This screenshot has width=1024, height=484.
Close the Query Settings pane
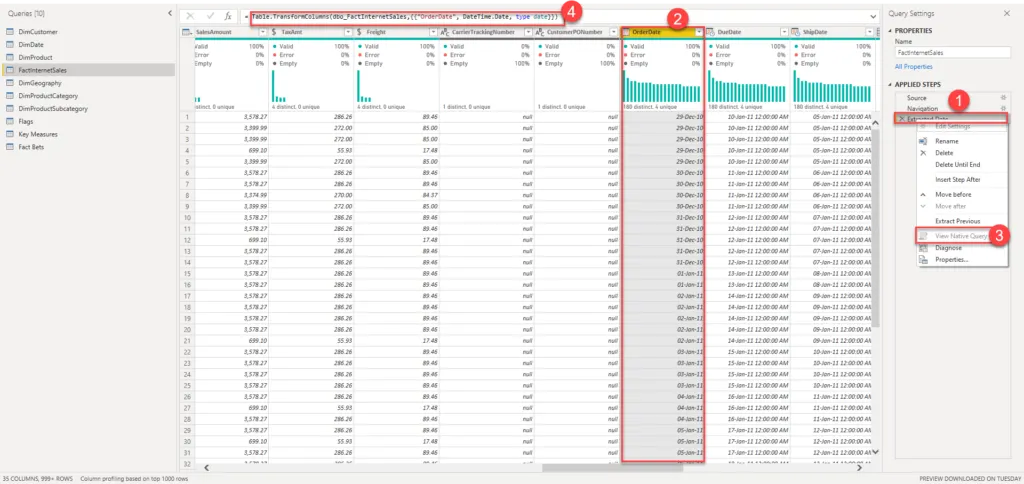1008,15
